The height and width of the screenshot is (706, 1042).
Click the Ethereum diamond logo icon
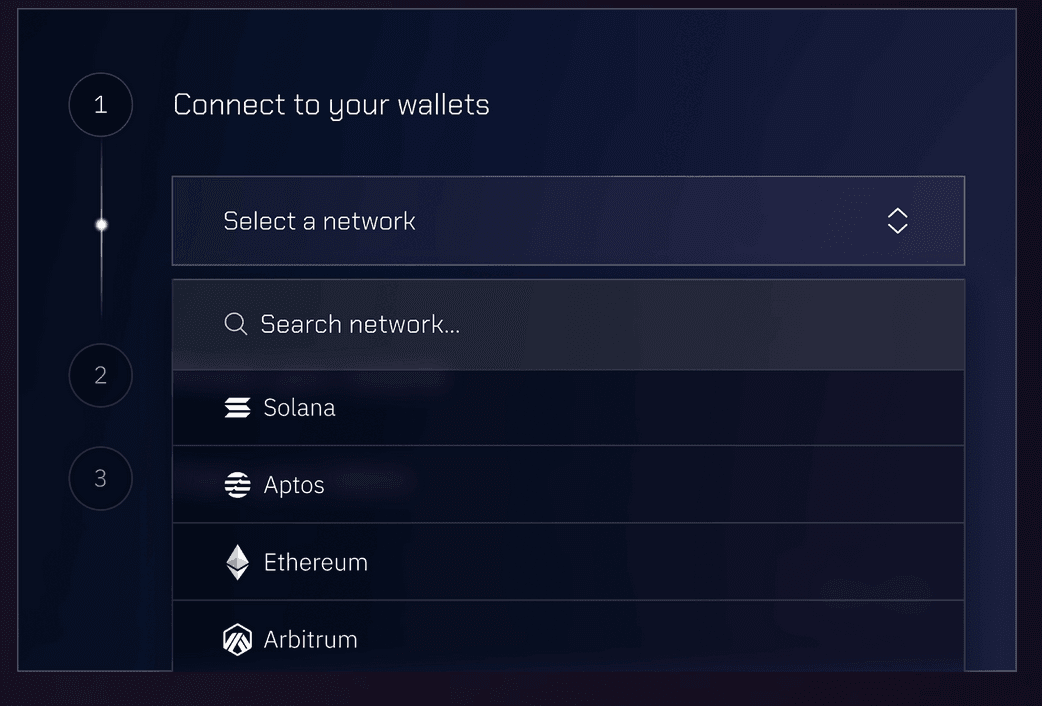pyautogui.click(x=237, y=562)
